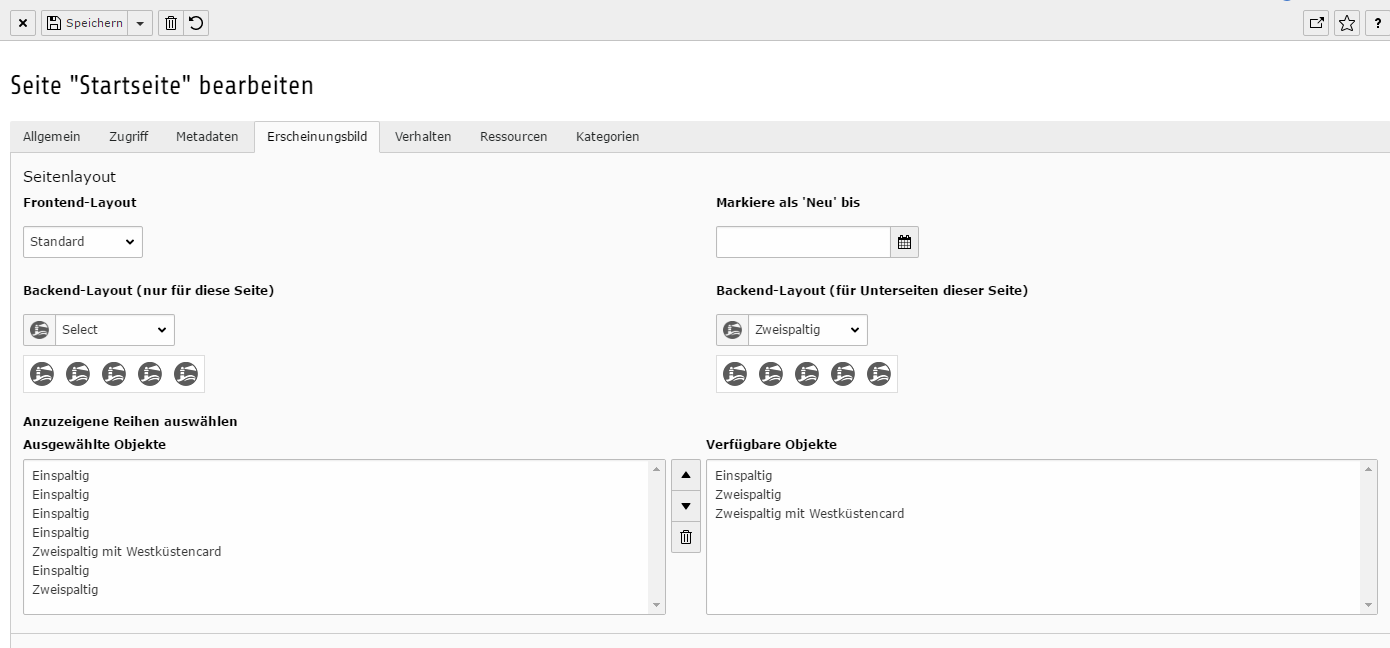Open help with the question mark icon
1390x648 pixels.
coord(1378,23)
